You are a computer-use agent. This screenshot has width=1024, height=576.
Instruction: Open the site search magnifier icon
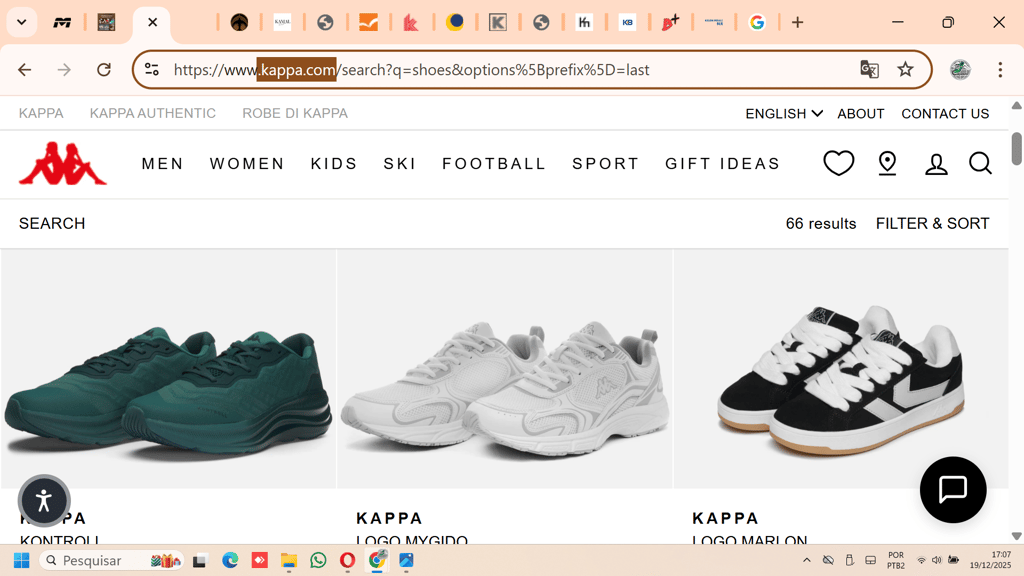click(x=980, y=163)
